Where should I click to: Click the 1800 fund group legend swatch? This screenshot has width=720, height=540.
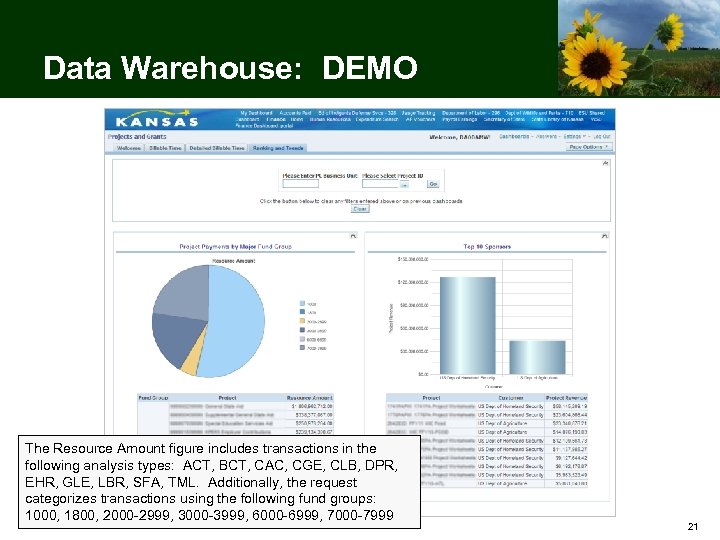tap(302, 312)
